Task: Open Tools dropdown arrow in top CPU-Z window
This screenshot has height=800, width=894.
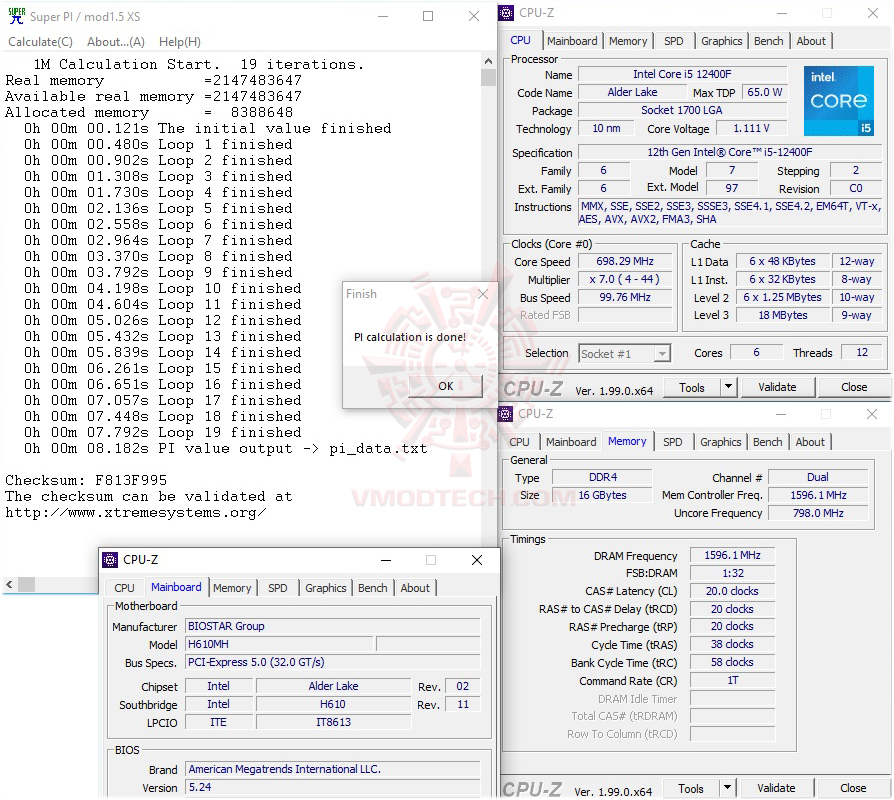Action: coord(728,387)
